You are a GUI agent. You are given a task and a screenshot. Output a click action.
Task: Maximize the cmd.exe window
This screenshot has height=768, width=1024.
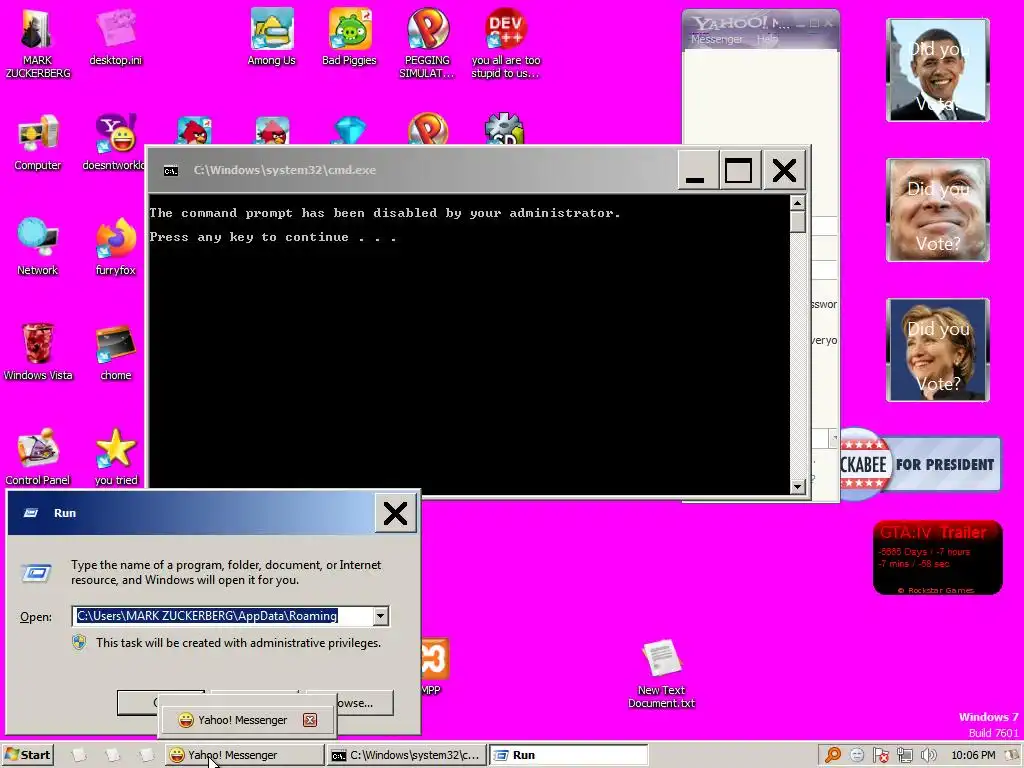coord(739,170)
